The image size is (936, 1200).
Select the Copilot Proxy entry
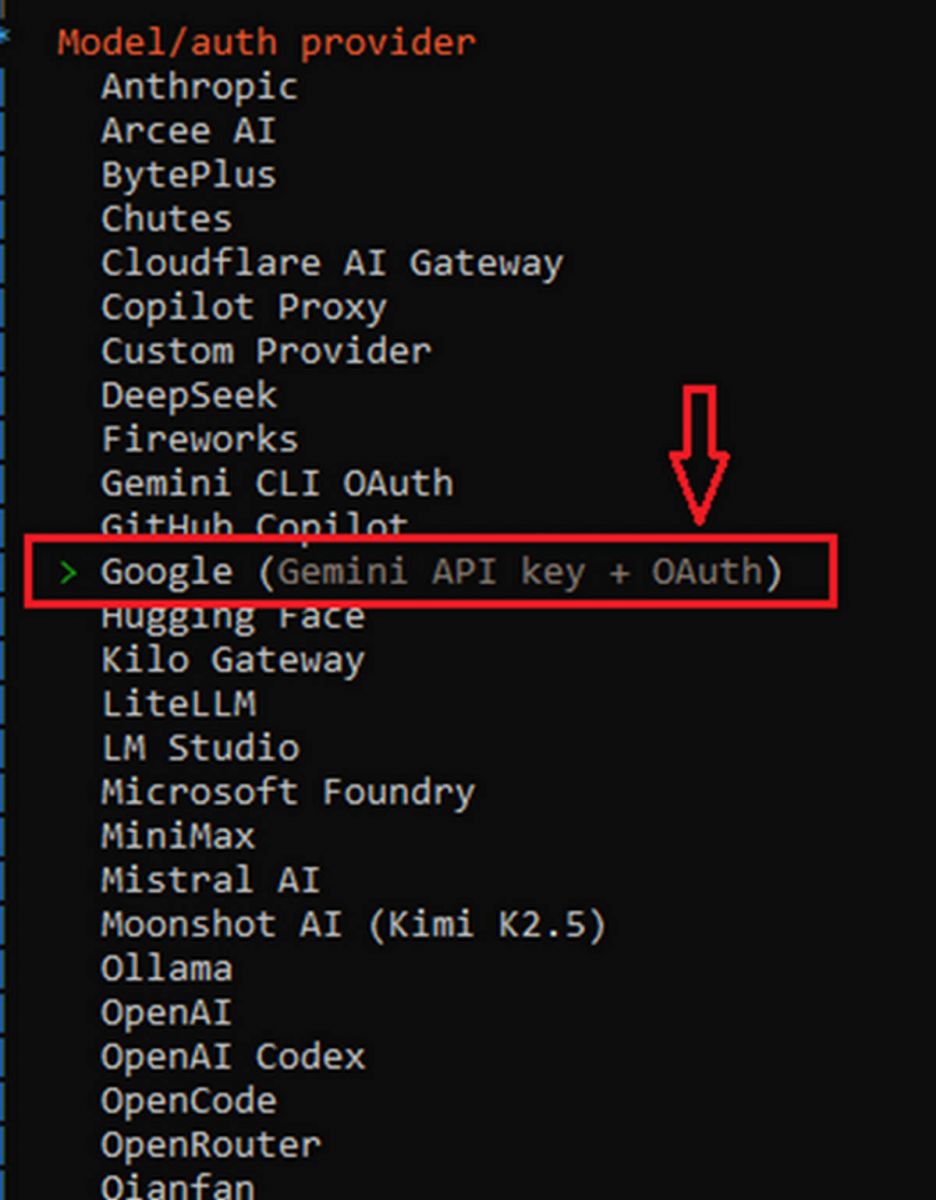tap(243, 307)
